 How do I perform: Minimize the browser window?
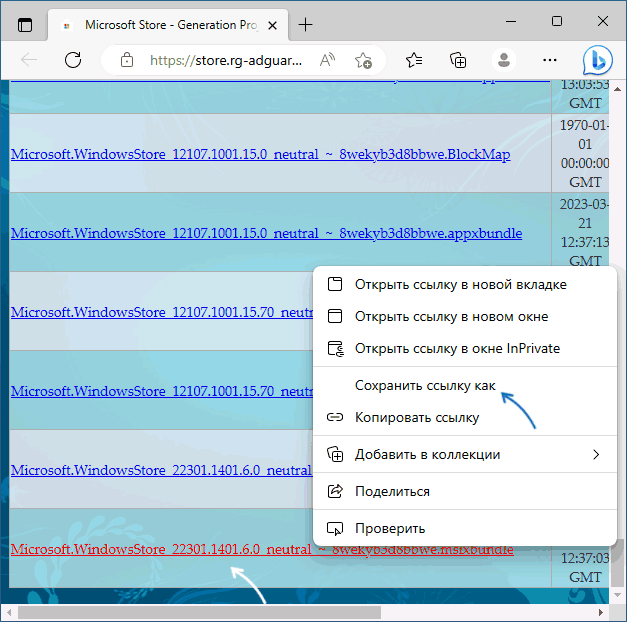[x=511, y=21]
